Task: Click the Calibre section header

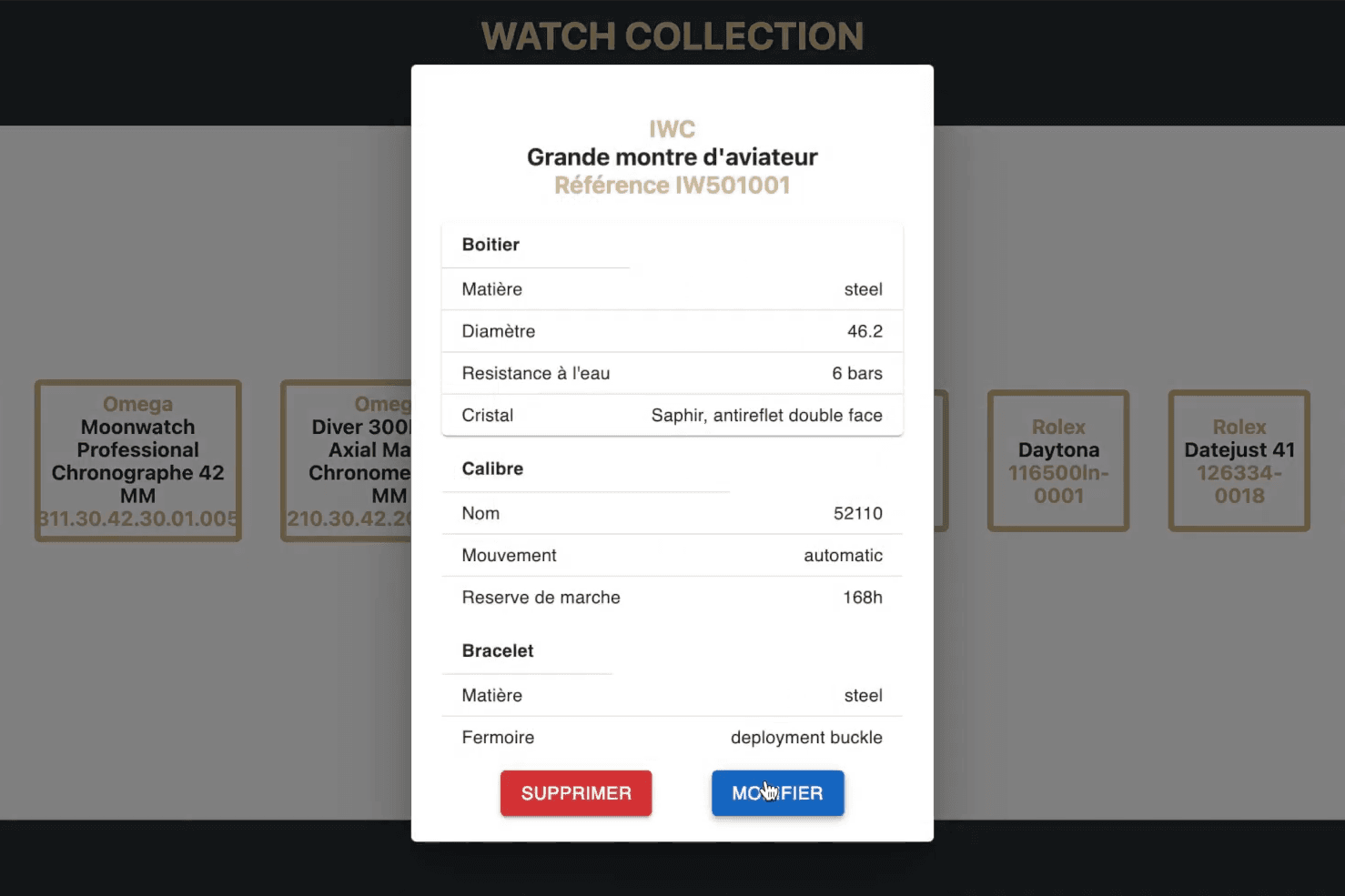Action: point(492,468)
